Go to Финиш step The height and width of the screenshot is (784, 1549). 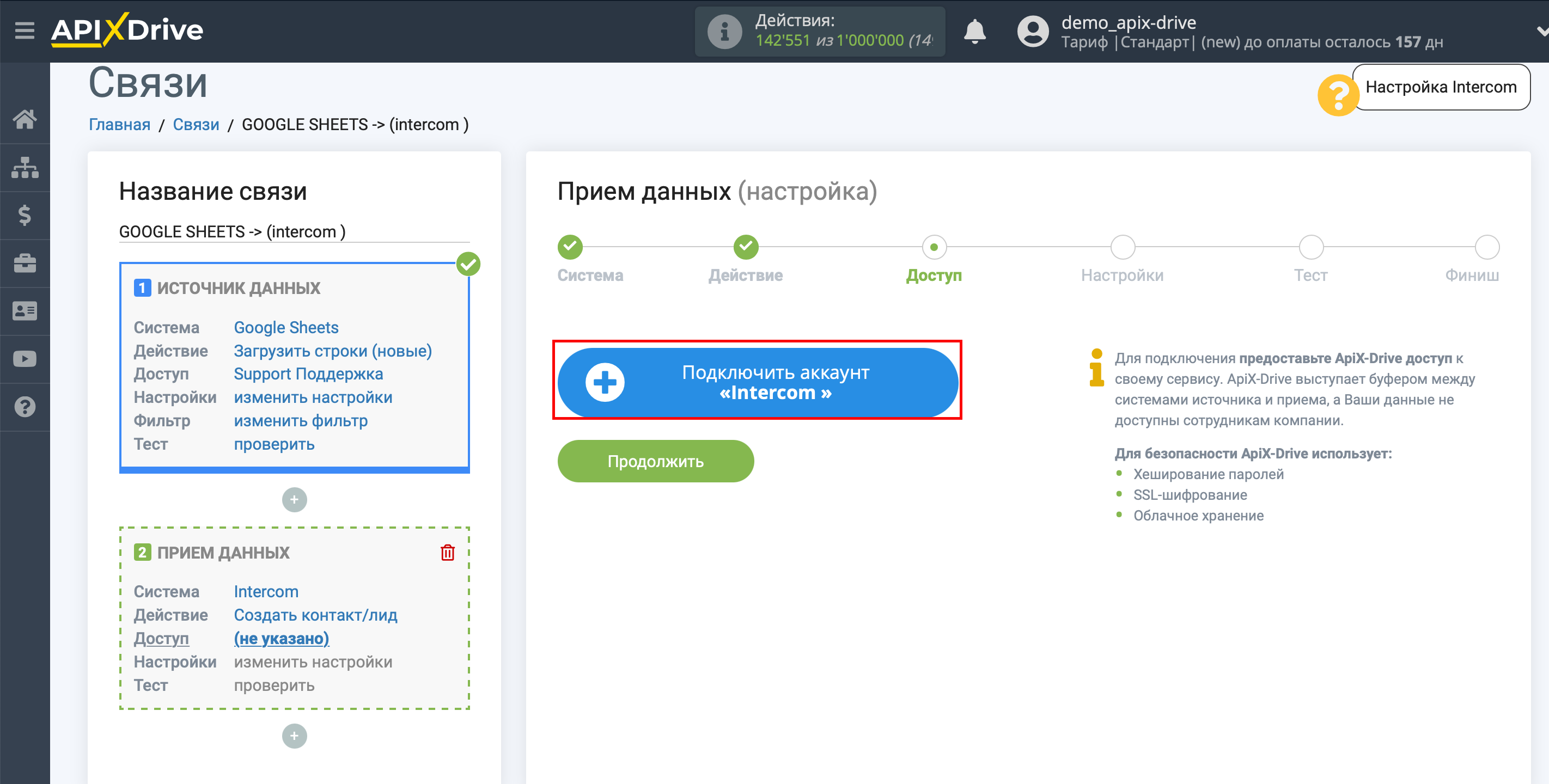click(1487, 247)
